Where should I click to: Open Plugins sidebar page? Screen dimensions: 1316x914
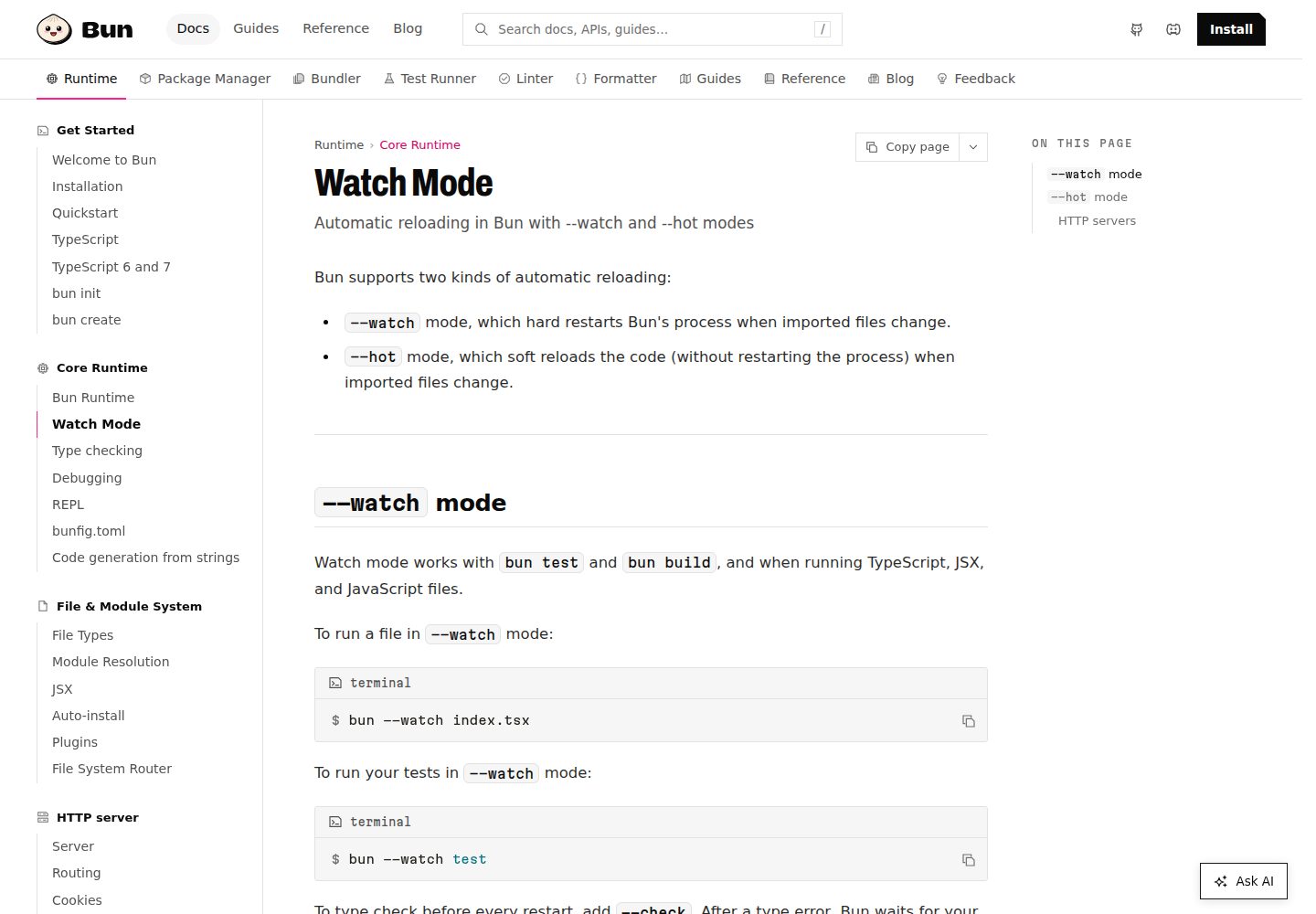[75, 742]
